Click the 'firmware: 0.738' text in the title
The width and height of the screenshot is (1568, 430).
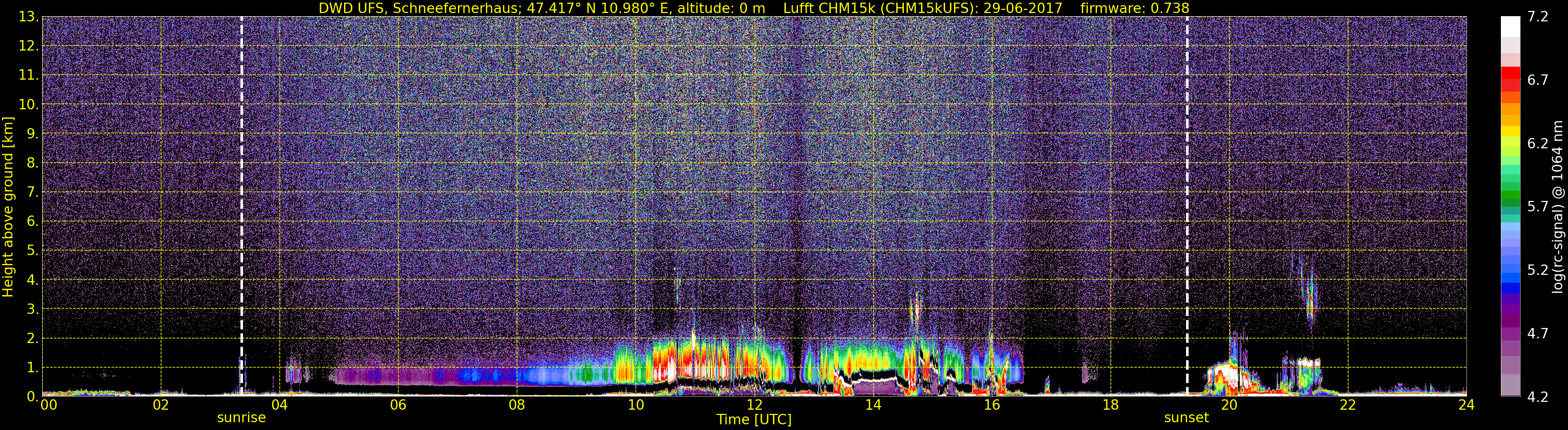tap(1134, 8)
